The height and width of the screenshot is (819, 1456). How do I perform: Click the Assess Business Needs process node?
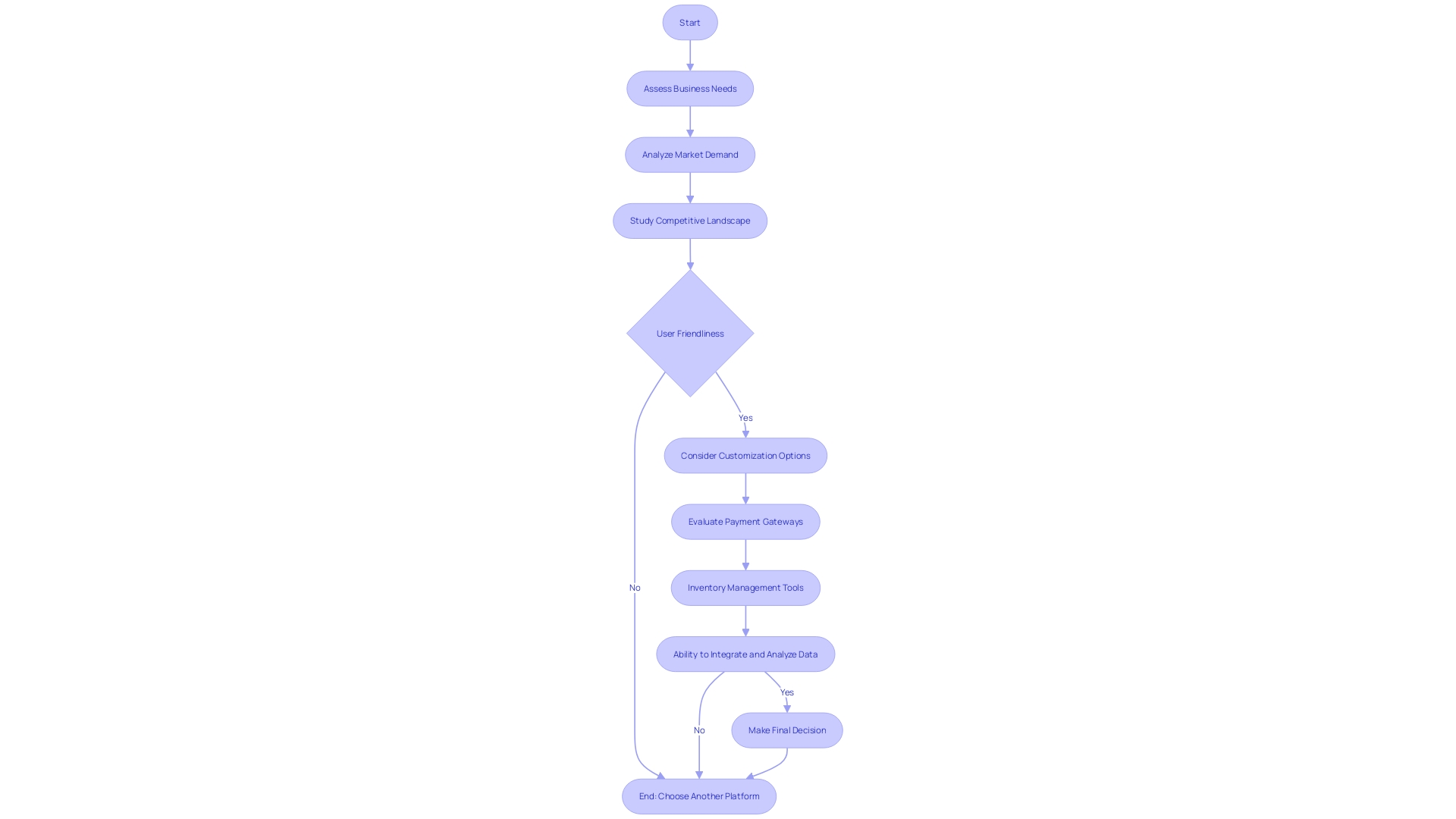[690, 88]
